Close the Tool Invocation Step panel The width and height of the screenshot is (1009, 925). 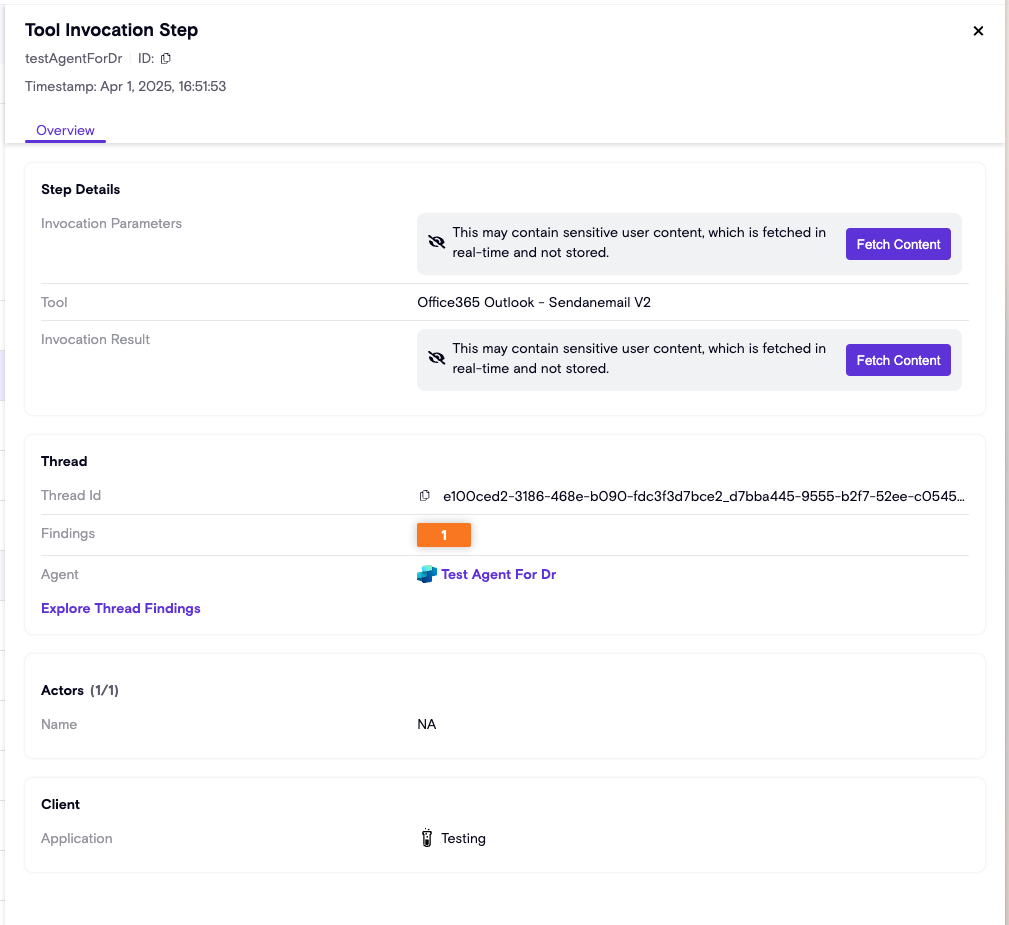[x=978, y=31]
